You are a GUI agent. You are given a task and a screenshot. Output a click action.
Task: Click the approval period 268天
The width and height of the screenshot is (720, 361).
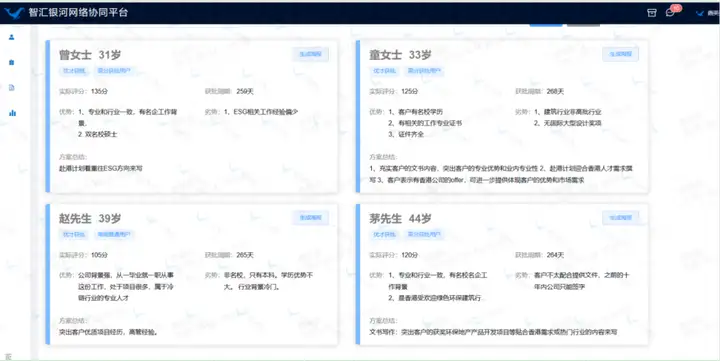coord(555,91)
